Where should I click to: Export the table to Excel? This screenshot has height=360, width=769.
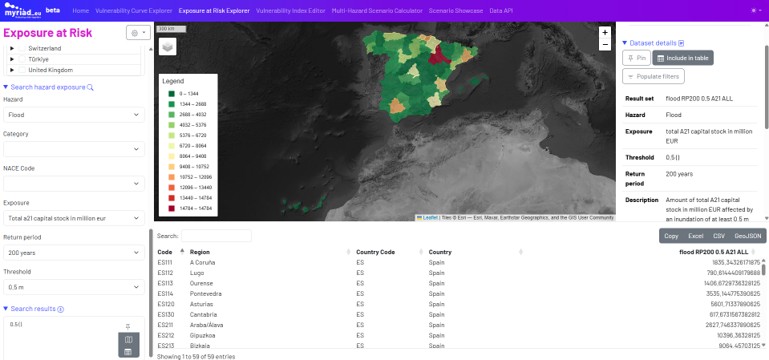[695, 236]
